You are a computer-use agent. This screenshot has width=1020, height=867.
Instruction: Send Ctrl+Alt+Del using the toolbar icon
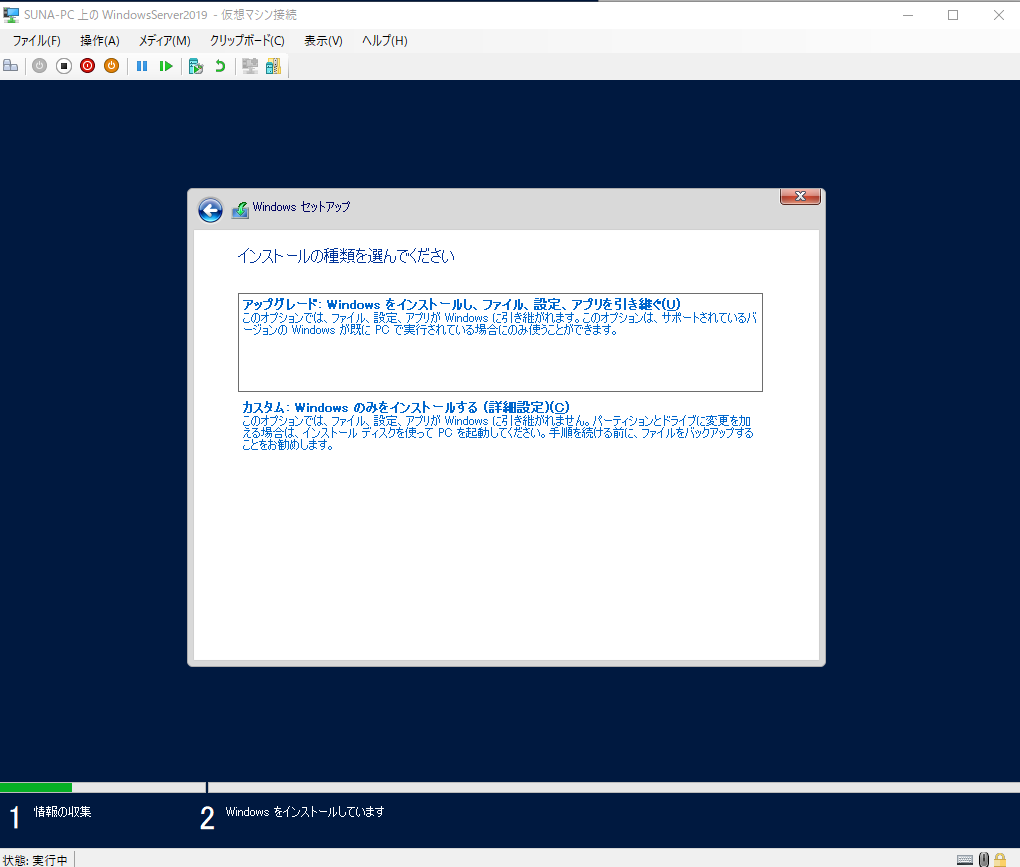10,66
